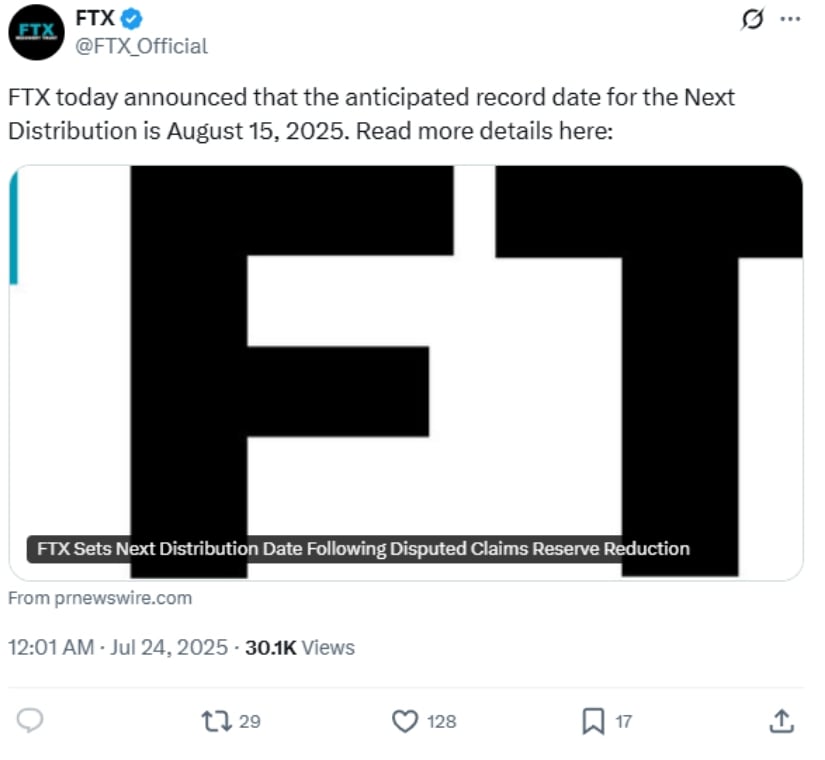The image size is (825, 760).
Task: View the 30.1K Views analytics
Action: (x=300, y=647)
